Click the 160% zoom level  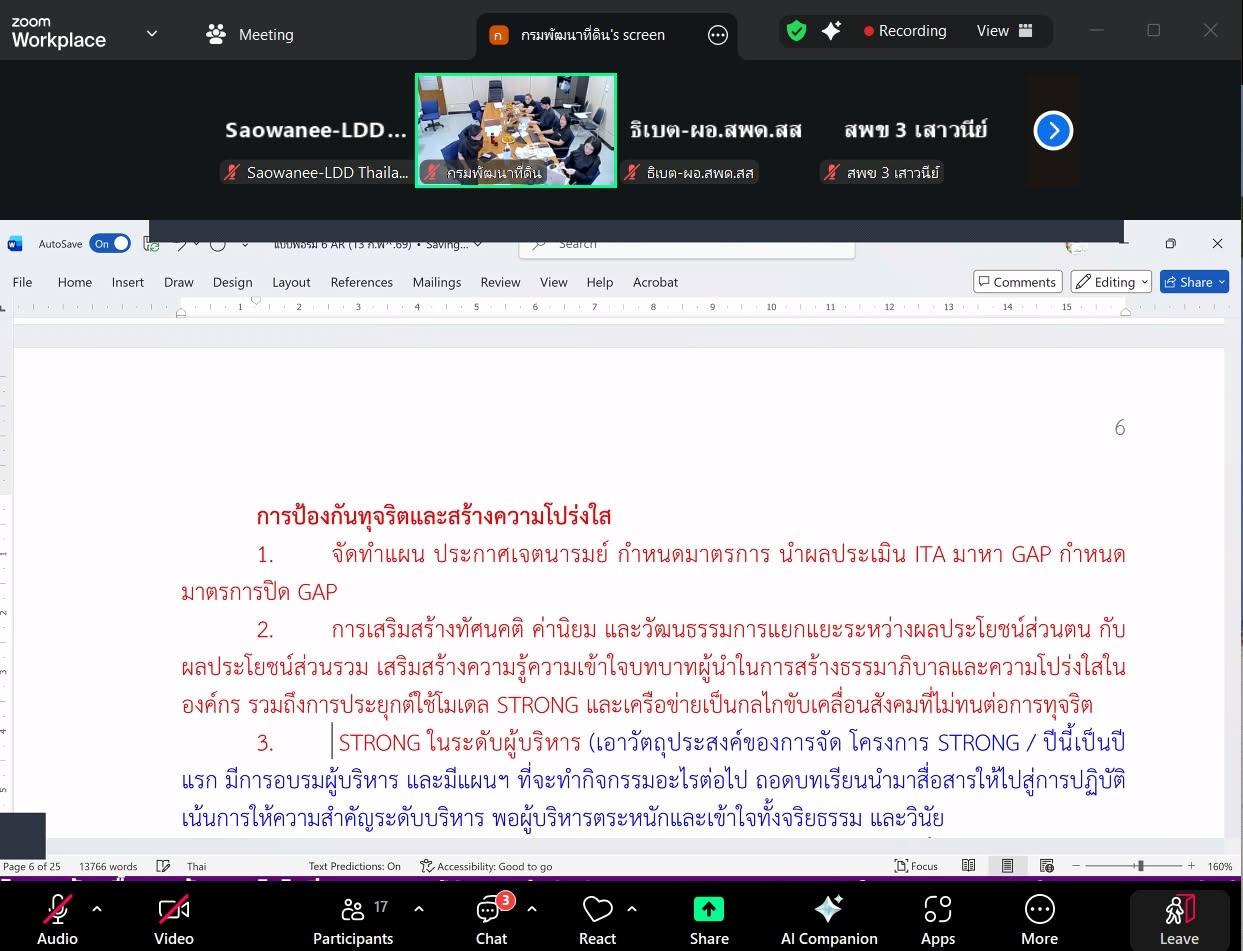1219,866
